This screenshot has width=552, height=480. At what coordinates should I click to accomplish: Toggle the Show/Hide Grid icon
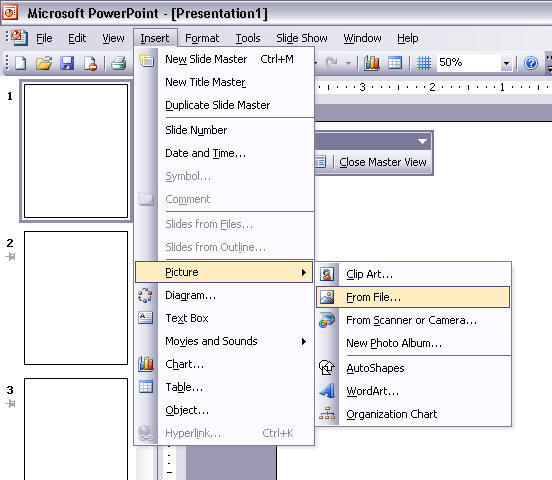click(x=424, y=63)
